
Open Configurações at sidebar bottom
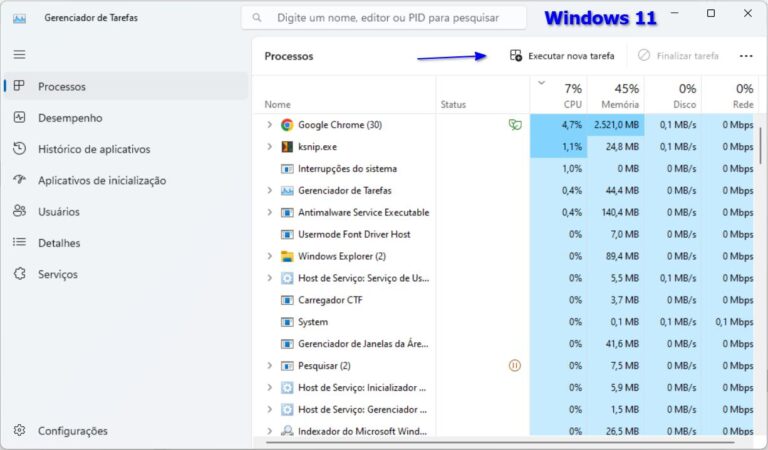tap(126, 431)
